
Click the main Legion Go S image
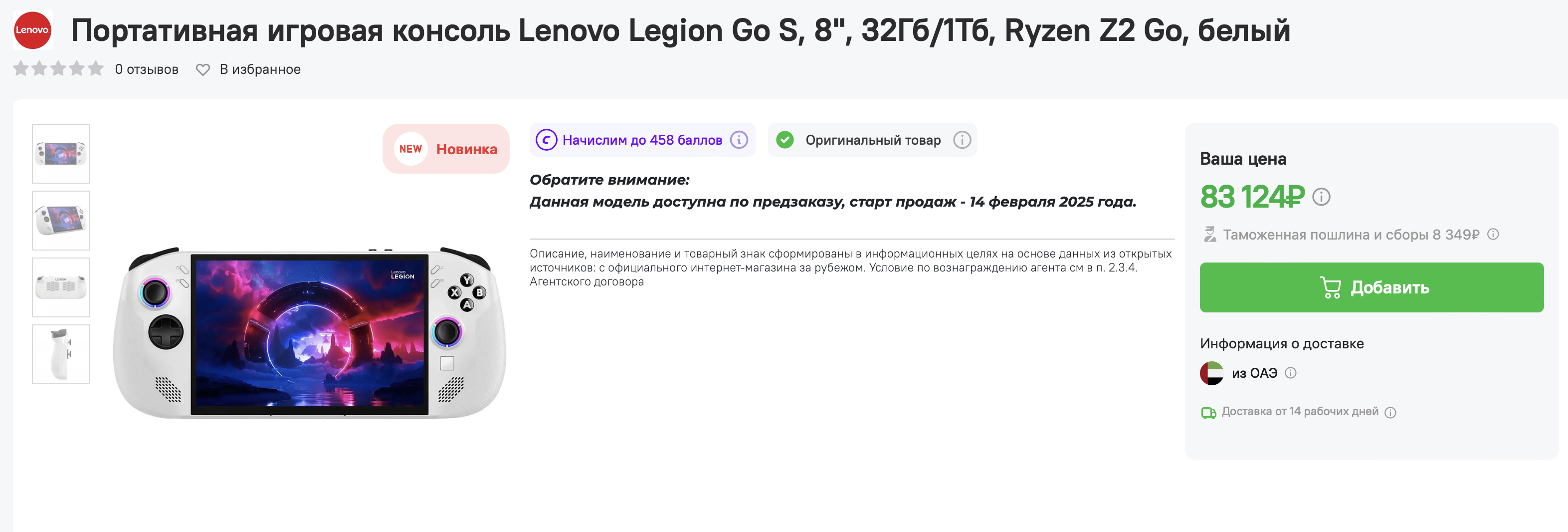coord(309,333)
